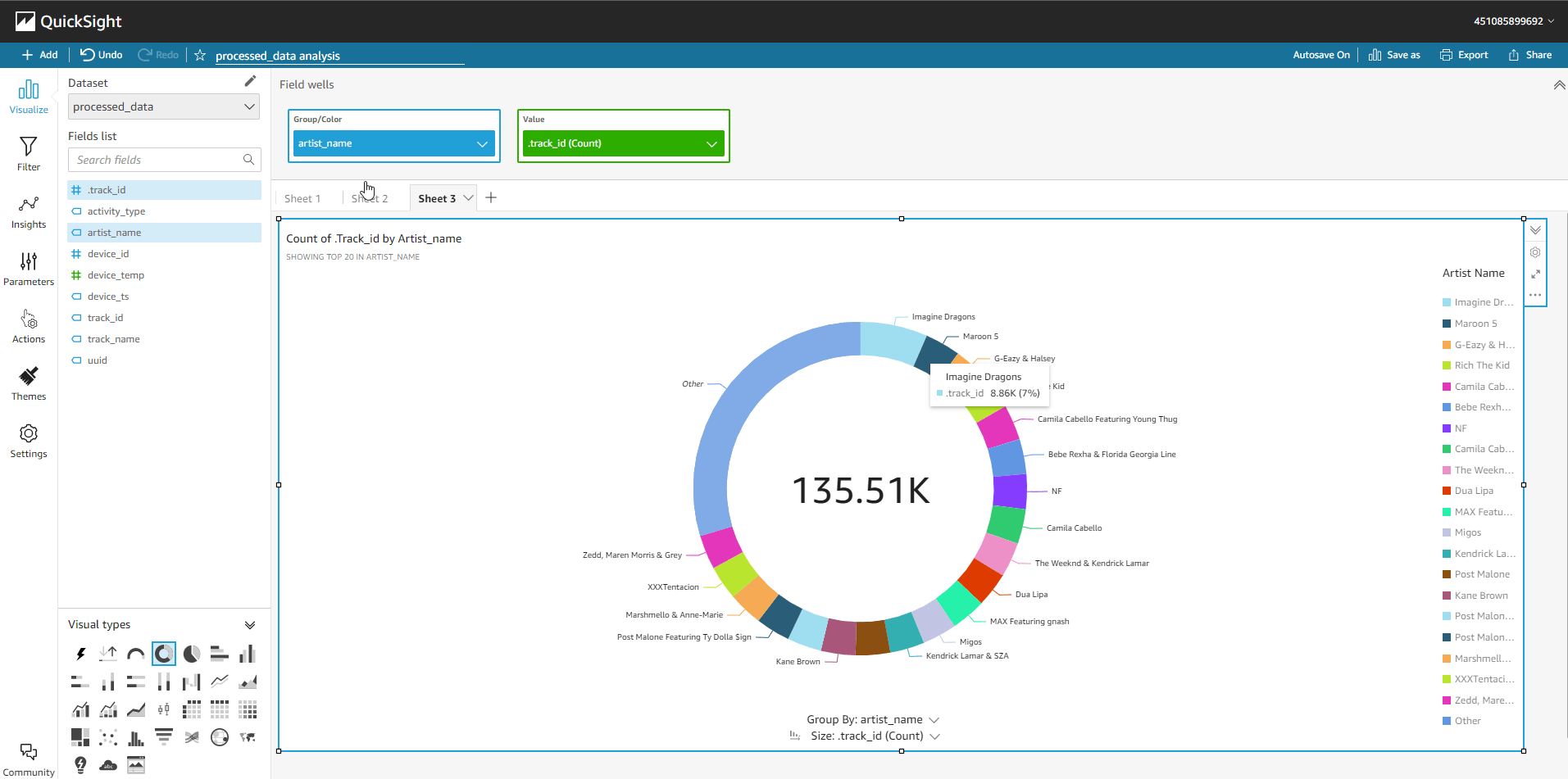Open visual format settings gear icon

[x=1535, y=252]
